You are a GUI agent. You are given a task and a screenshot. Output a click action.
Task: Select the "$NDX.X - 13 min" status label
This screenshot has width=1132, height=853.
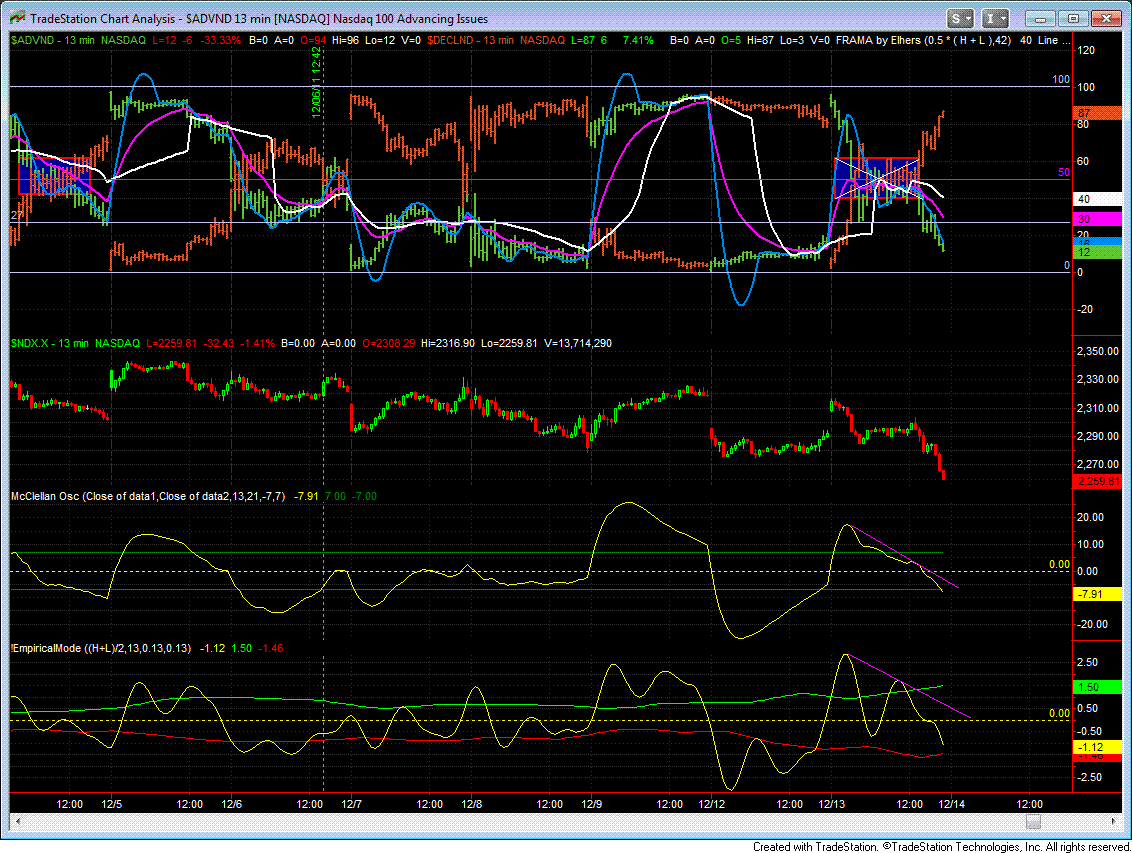50,344
